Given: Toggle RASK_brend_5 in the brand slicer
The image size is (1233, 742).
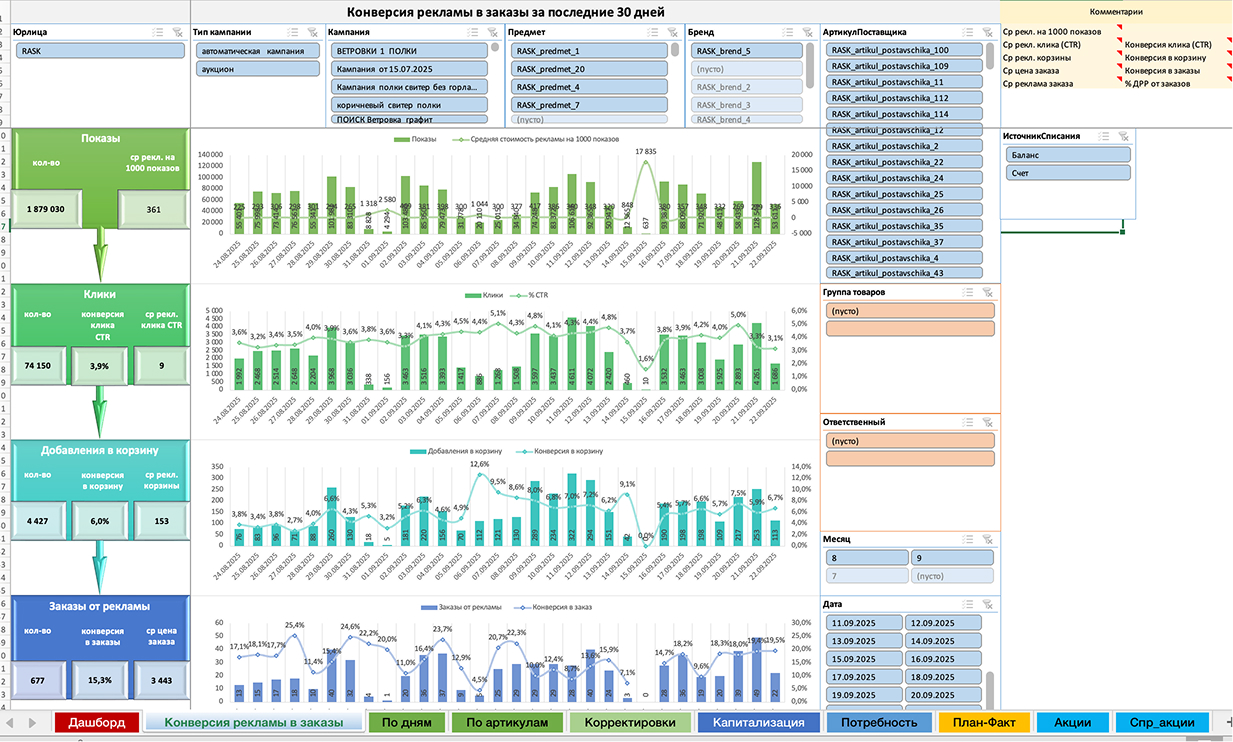Looking at the screenshot, I should click(748, 50).
